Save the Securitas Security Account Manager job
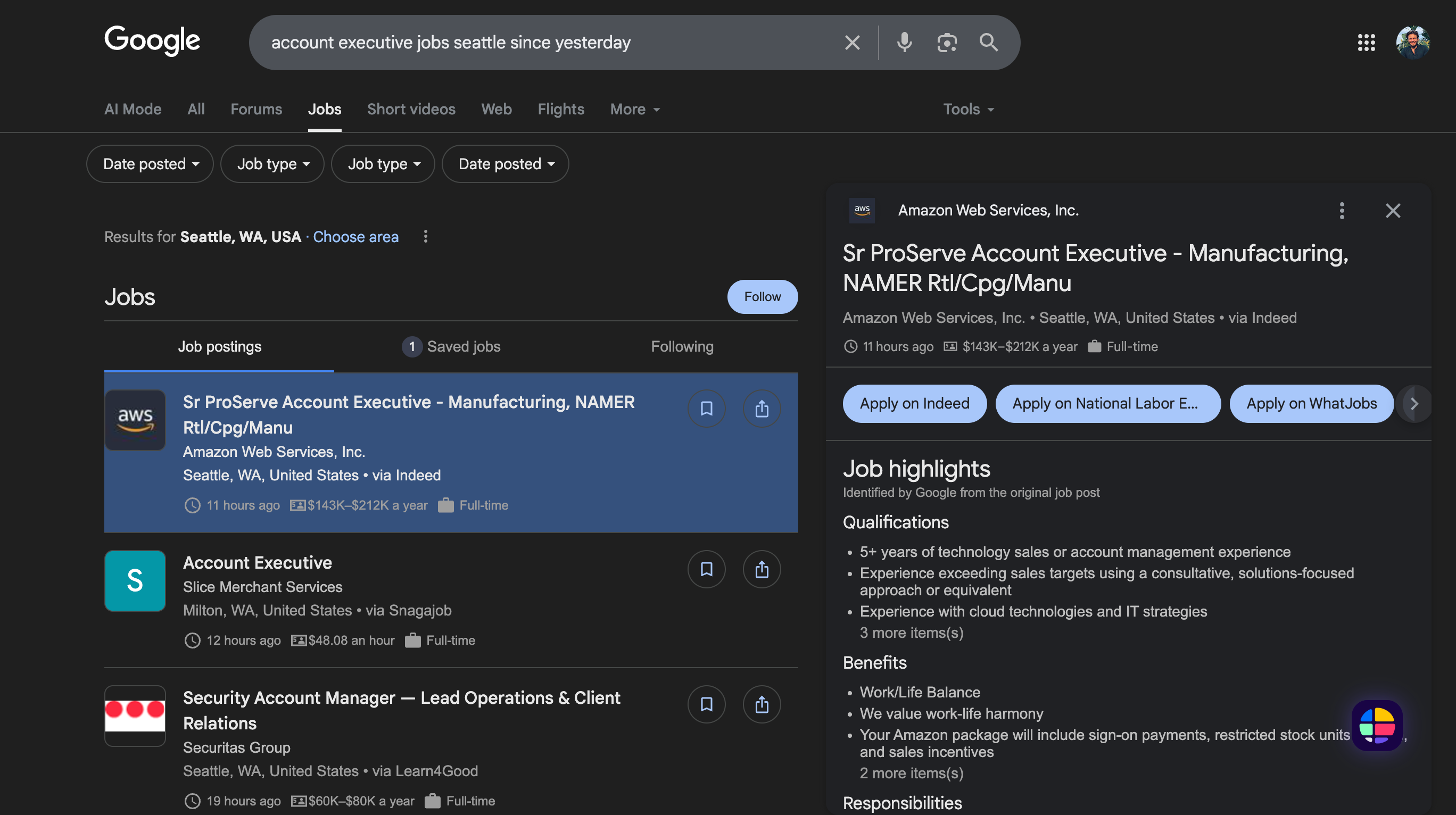 point(706,704)
